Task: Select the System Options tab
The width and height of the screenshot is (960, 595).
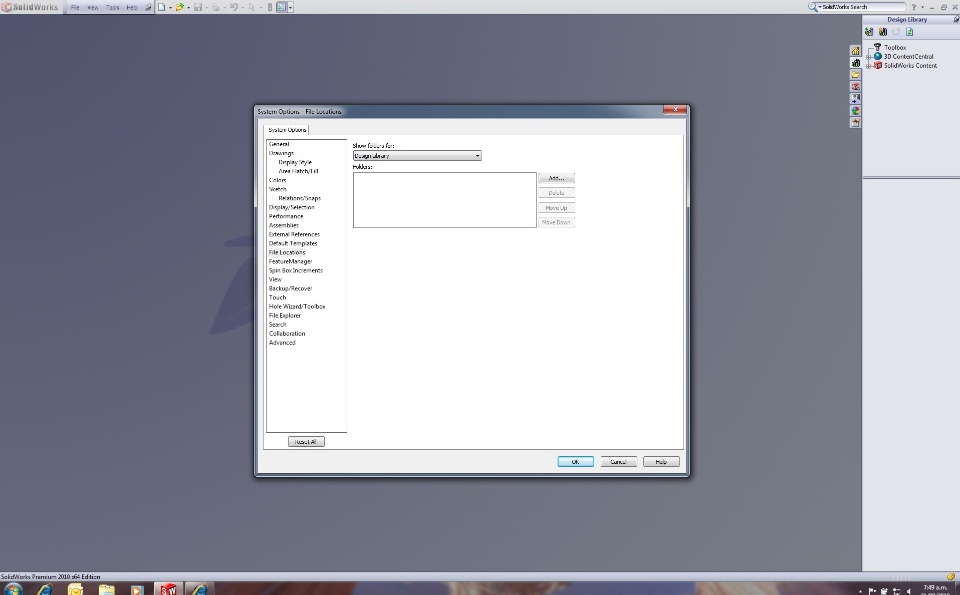Action: [287, 130]
